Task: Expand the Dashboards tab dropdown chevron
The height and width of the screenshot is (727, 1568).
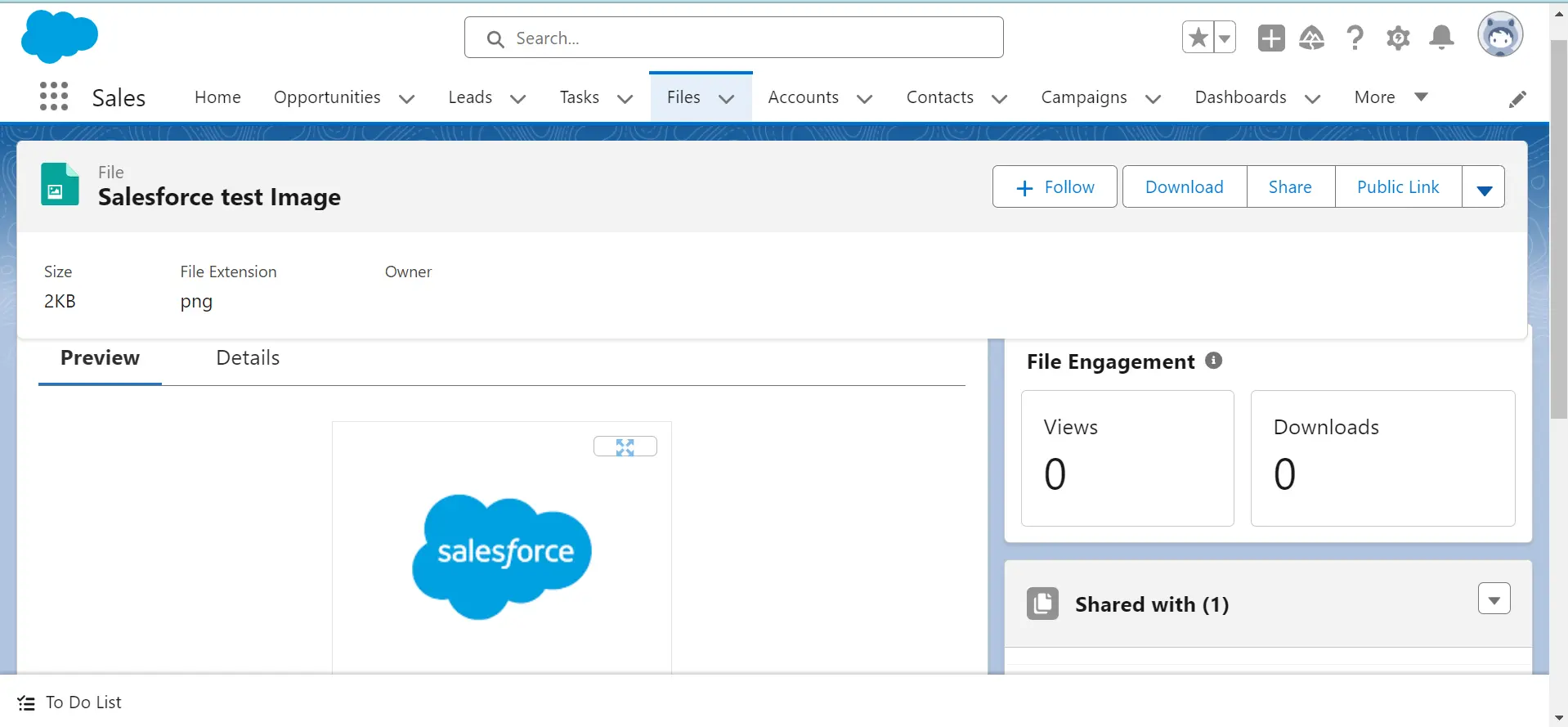Action: pyautogui.click(x=1312, y=99)
